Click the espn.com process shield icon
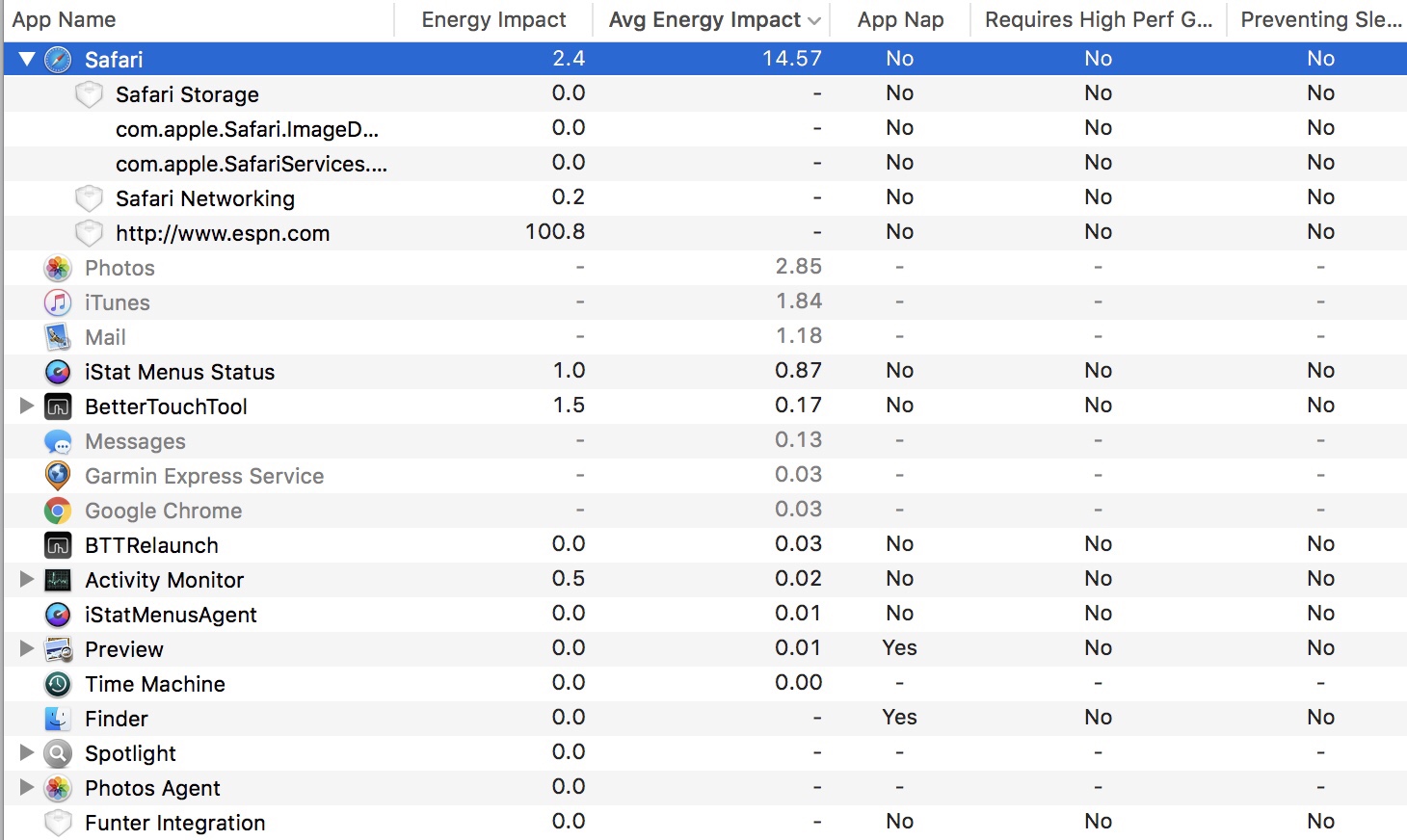This screenshot has height=840, width=1407. click(x=89, y=233)
